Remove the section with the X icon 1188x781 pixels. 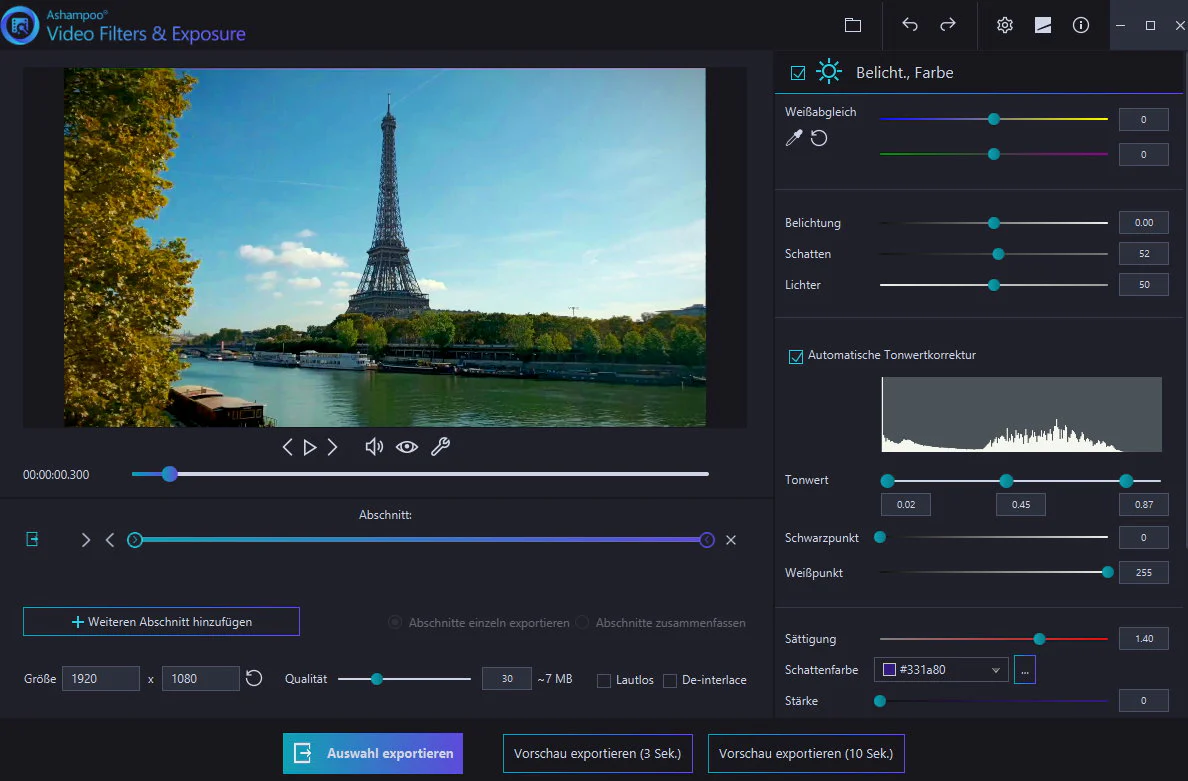[x=730, y=540]
